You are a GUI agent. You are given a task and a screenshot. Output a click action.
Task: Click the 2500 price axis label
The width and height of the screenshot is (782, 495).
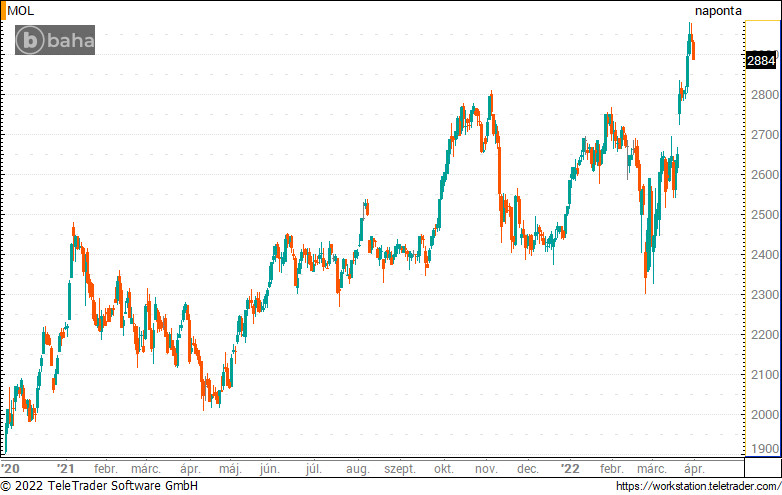coord(763,215)
